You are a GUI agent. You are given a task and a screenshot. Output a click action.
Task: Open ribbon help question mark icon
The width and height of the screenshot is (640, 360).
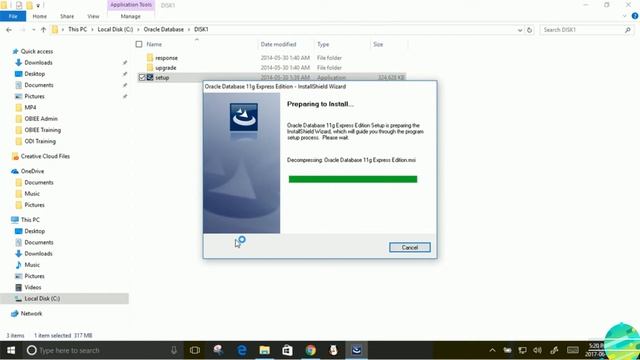coord(635,16)
